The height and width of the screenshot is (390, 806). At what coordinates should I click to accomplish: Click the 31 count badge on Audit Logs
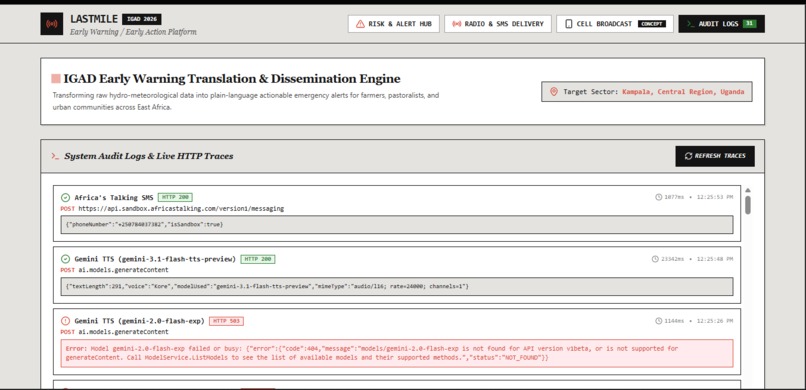click(749, 24)
